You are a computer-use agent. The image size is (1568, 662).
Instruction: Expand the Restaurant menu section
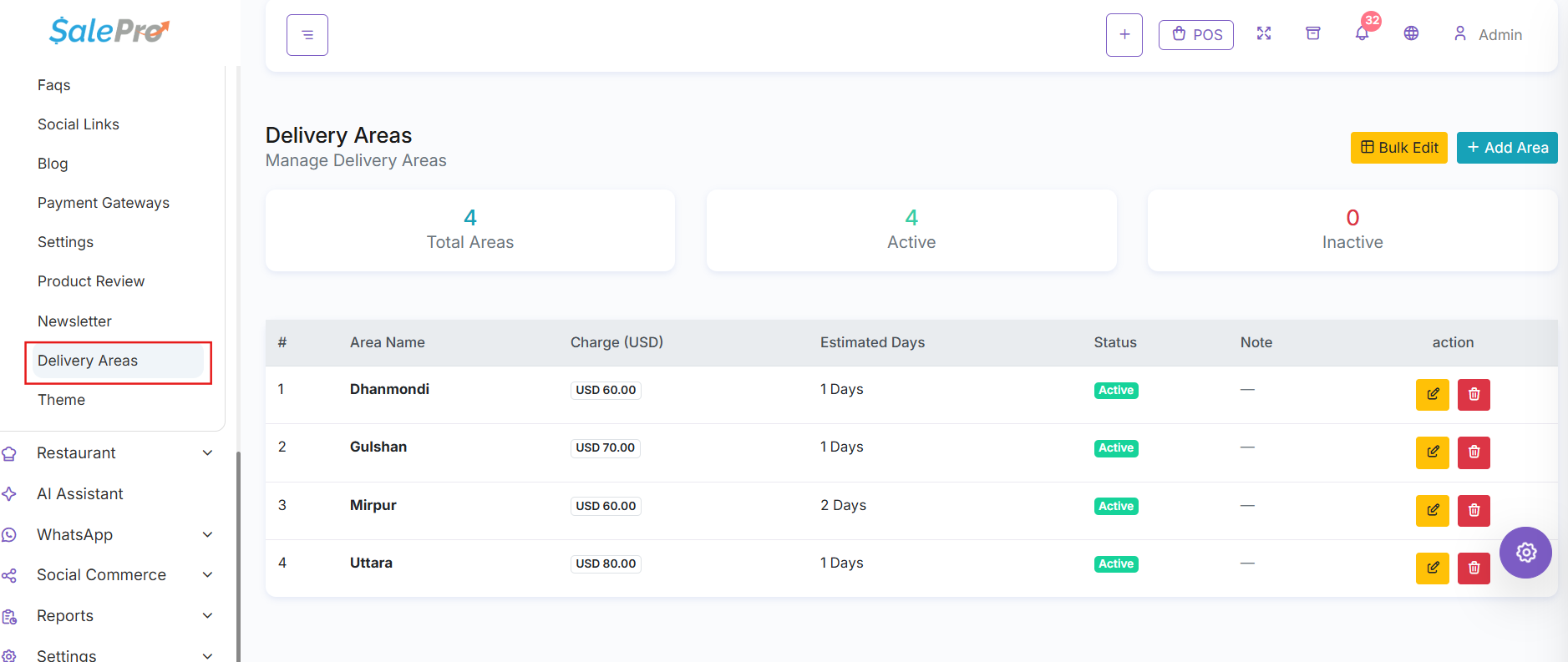[108, 453]
